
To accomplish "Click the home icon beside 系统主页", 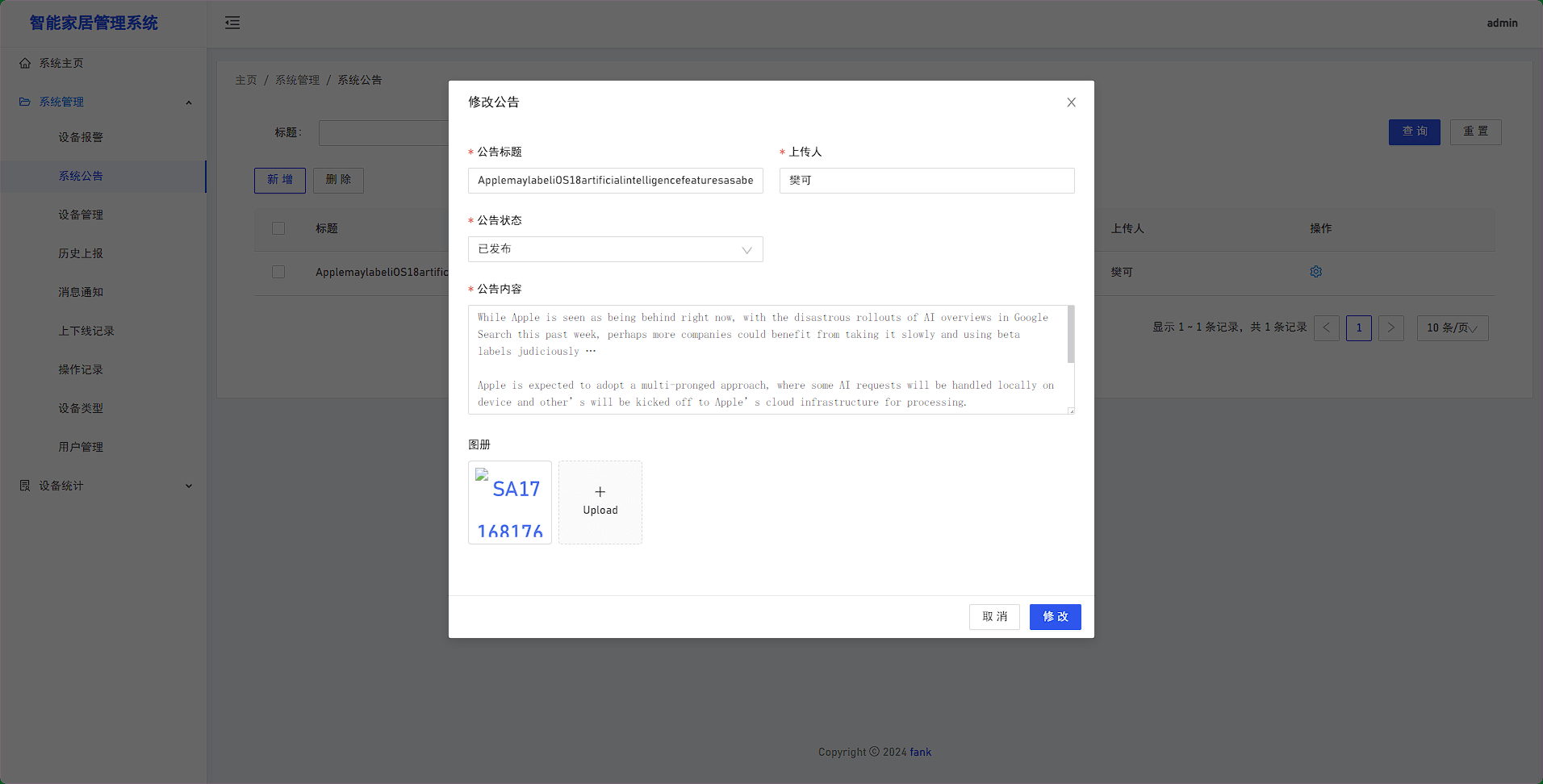I will pos(24,62).
